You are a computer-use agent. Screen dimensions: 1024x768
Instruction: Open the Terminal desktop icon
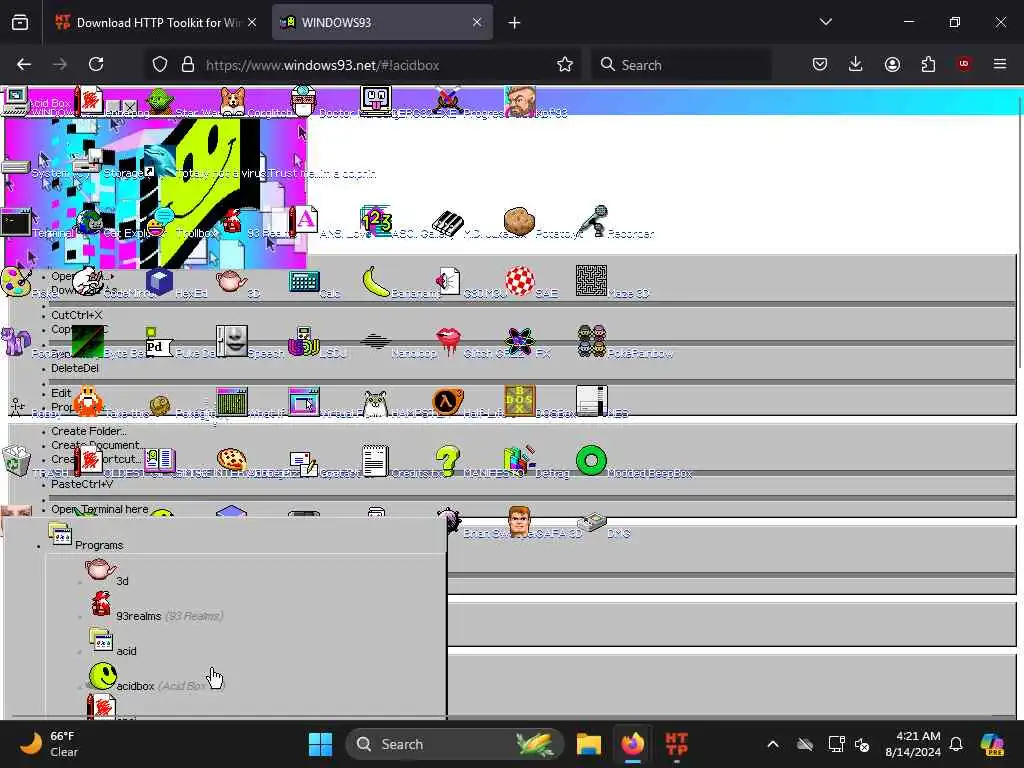(x=16, y=222)
